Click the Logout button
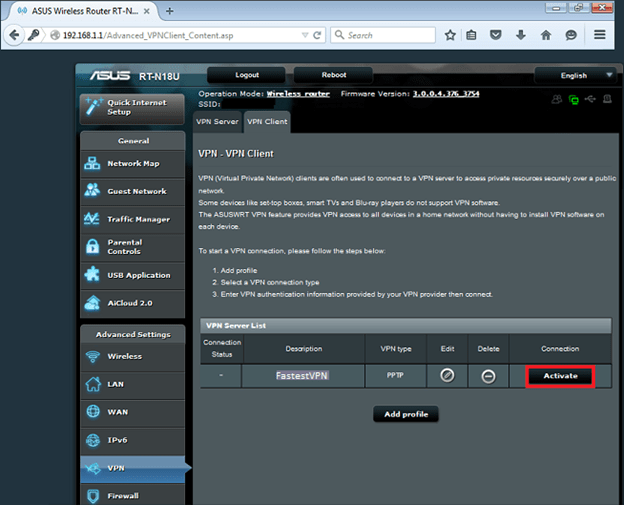 (246, 75)
